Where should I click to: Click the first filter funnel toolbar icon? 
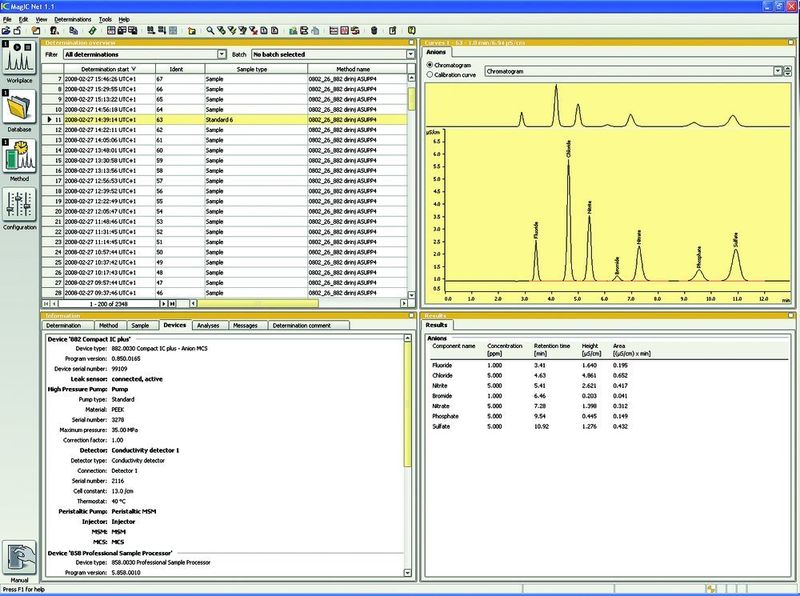[220, 31]
